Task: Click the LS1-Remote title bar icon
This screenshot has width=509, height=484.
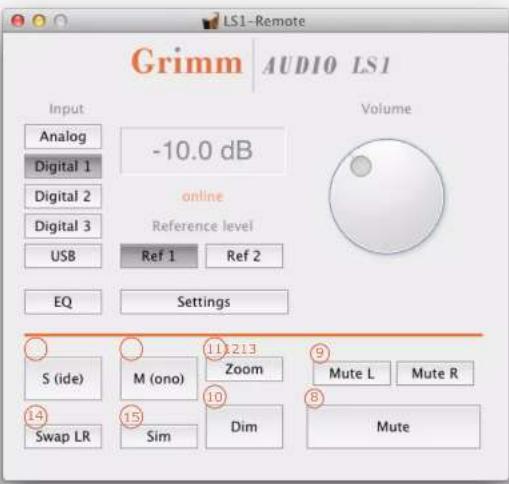Action: 211,21
